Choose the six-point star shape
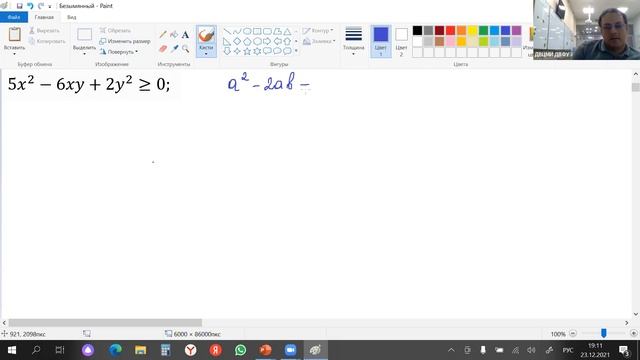Viewport: 640px width, 360px height. click(257, 51)
